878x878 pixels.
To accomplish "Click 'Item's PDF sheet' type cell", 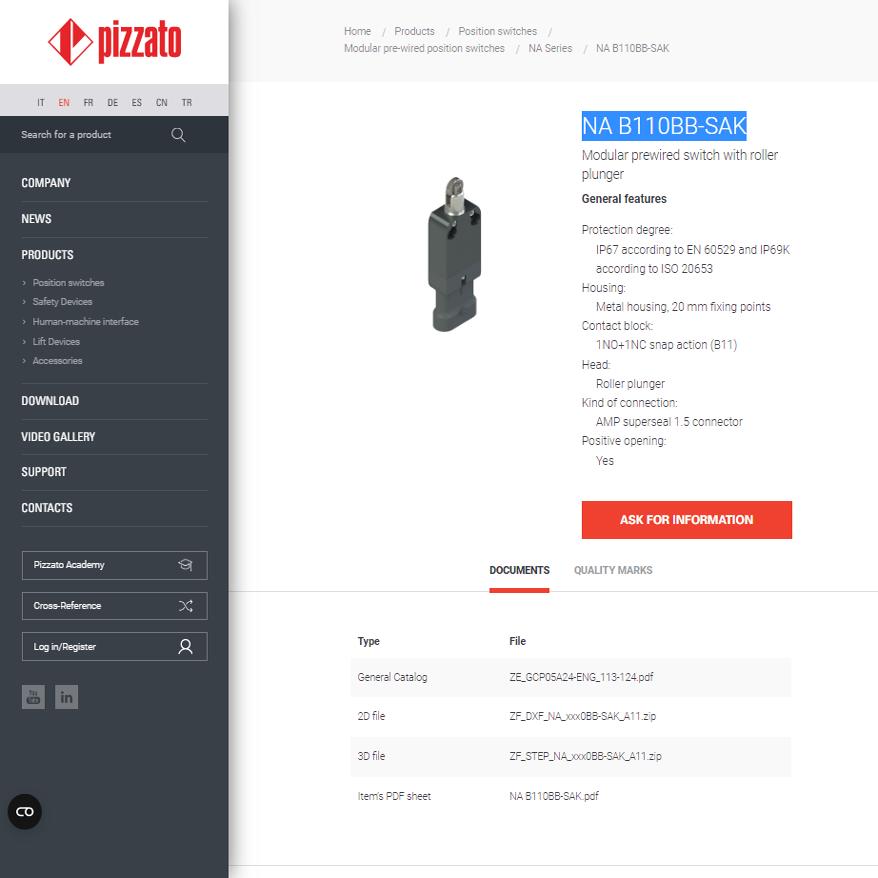I will (x=394, y=796).
